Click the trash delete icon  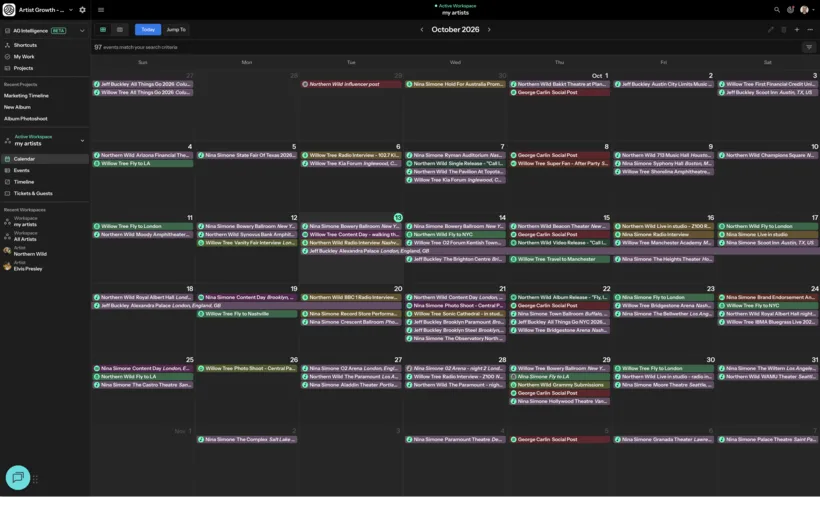[x=783, y=30]
